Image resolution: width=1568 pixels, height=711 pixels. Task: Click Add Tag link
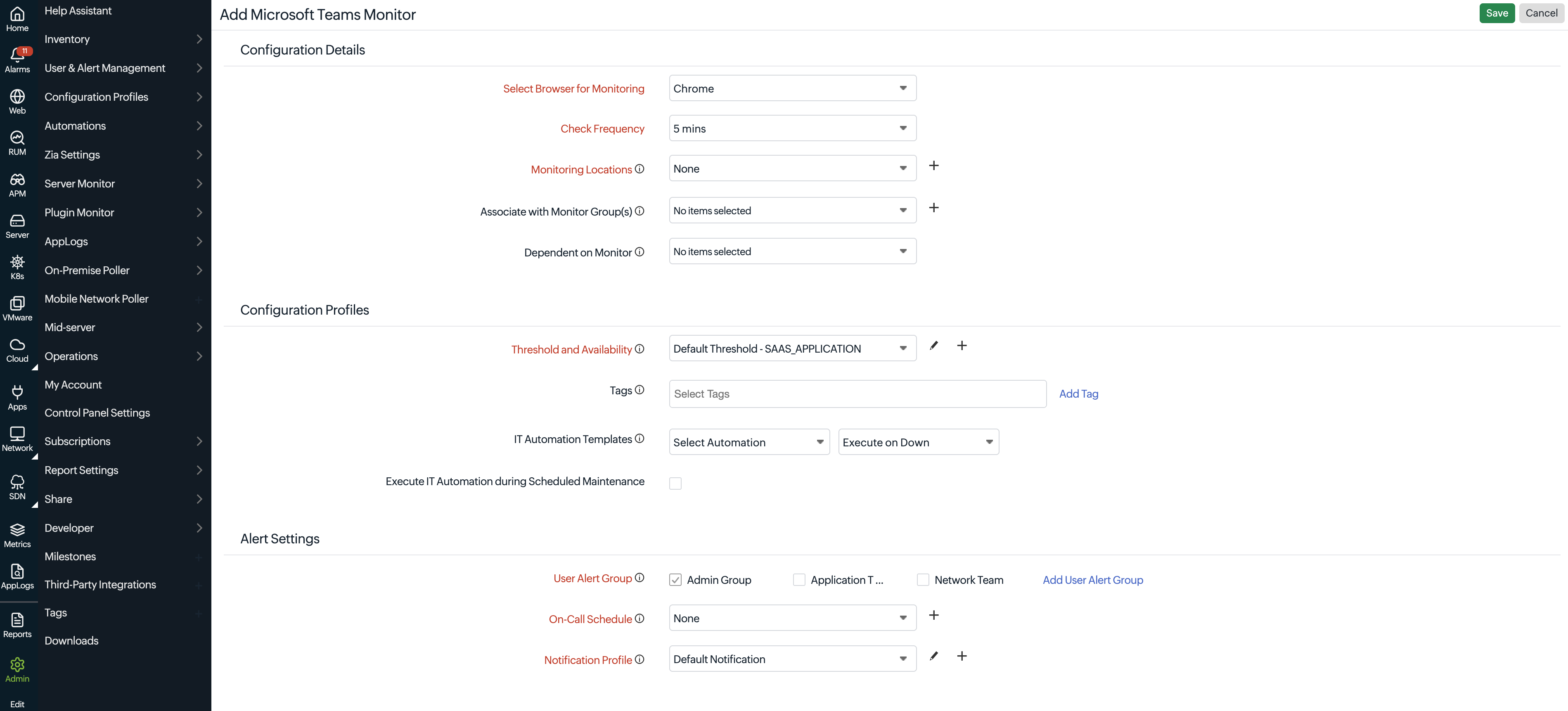point(1079,394)
